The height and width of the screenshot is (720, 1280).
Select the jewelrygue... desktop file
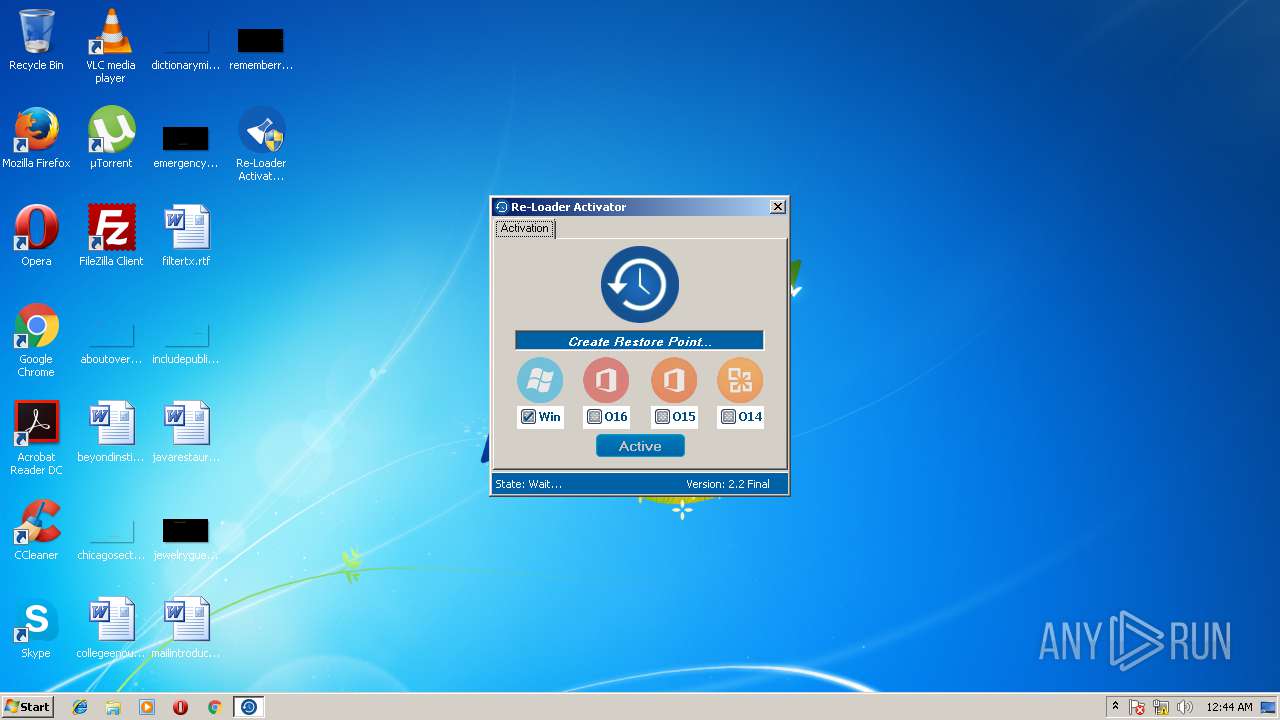pyautogui.click(x=186, y=538)
